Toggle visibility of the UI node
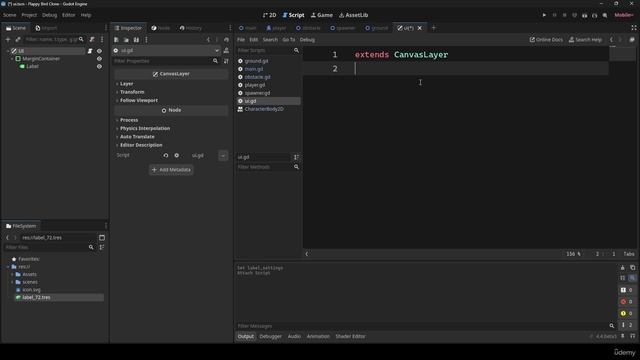This screenshot has width=640, height=360. tap(99, 51)
